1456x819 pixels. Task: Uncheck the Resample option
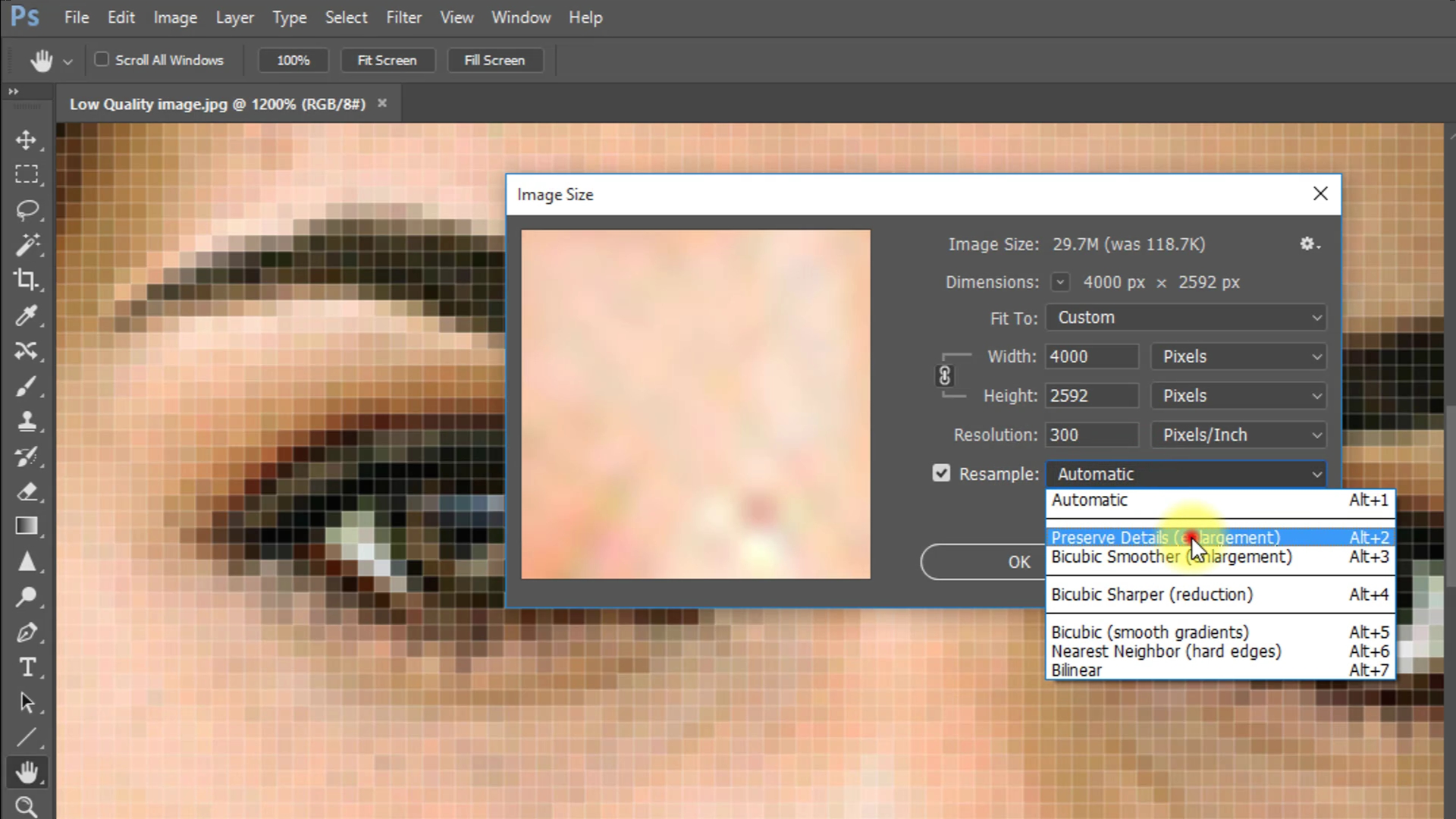pyautogui.click(x=941, y=472)
